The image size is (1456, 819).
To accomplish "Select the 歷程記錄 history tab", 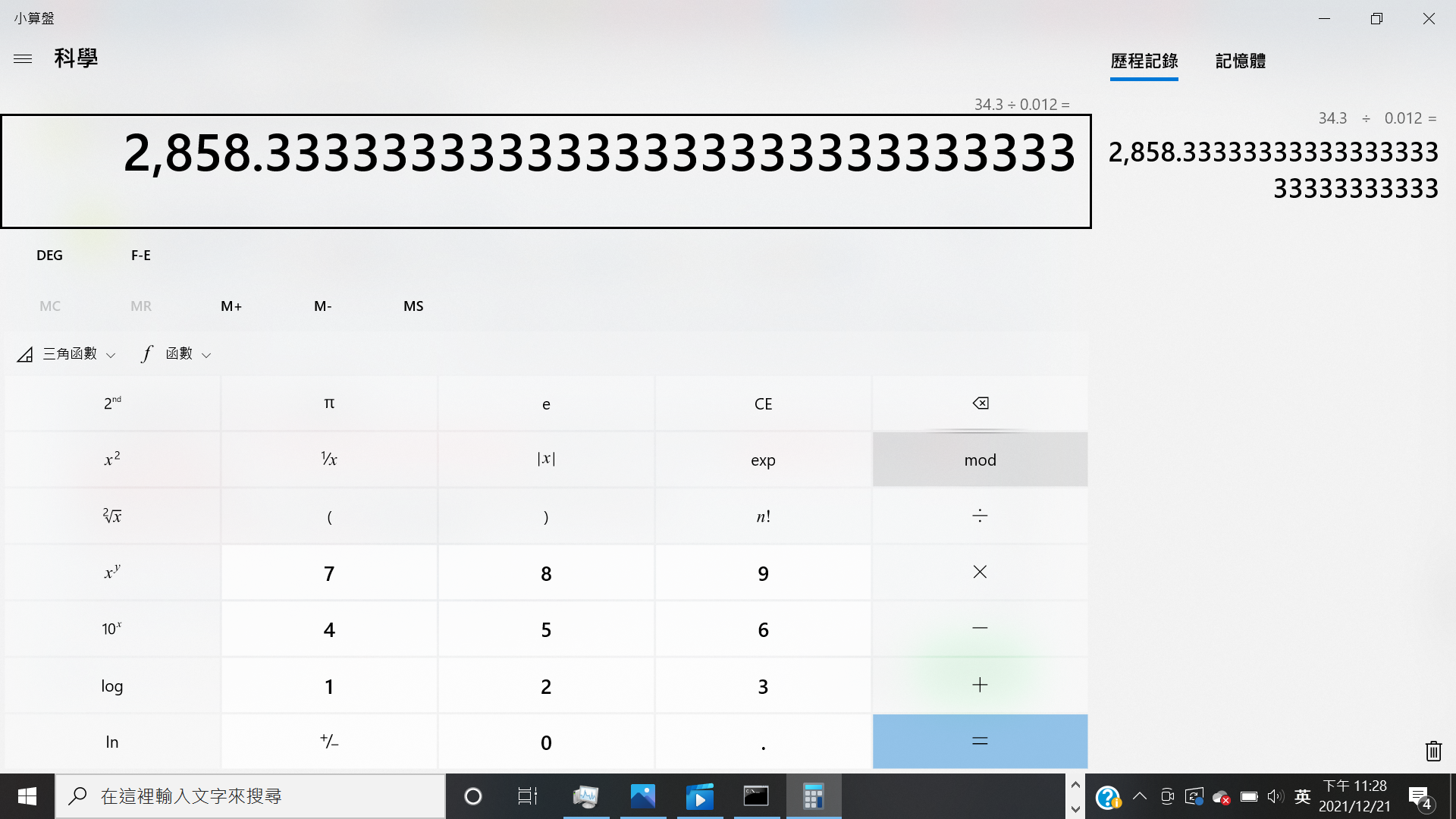I will (x=1144, y=61).
